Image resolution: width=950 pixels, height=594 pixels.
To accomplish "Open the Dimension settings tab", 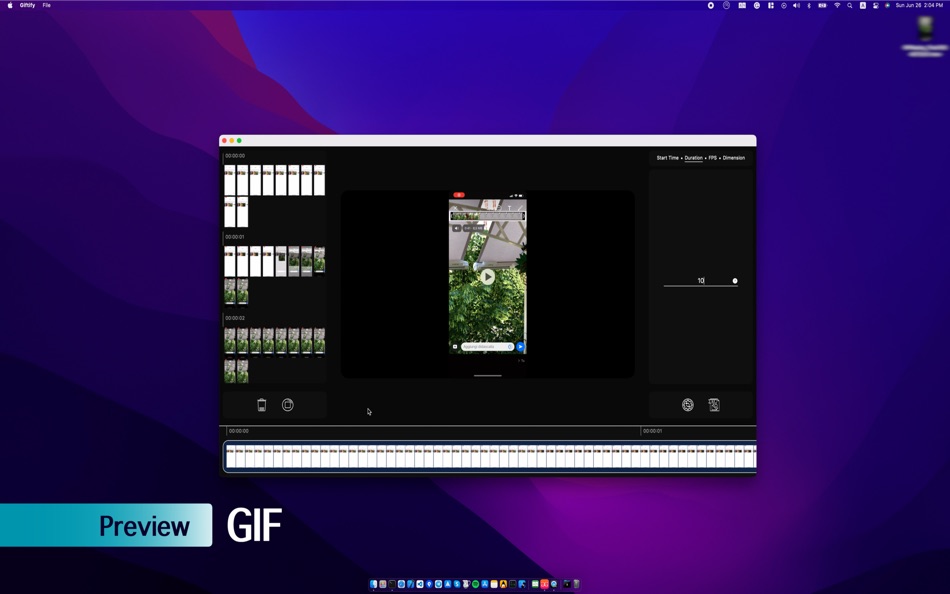I will pyautogui.click(x=734, y=158).
